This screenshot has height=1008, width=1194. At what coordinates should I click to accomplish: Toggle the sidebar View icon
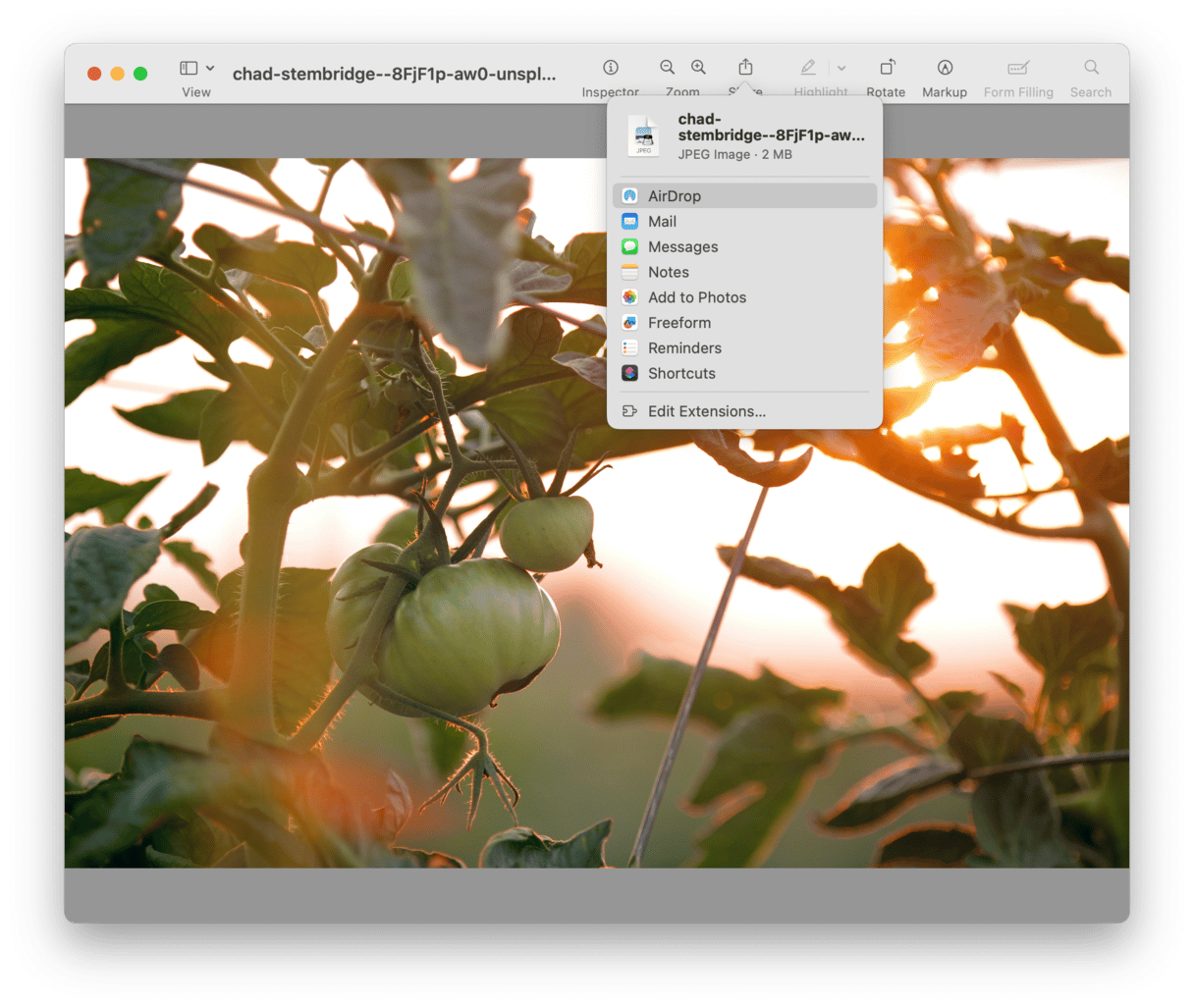tap(189, 68)
